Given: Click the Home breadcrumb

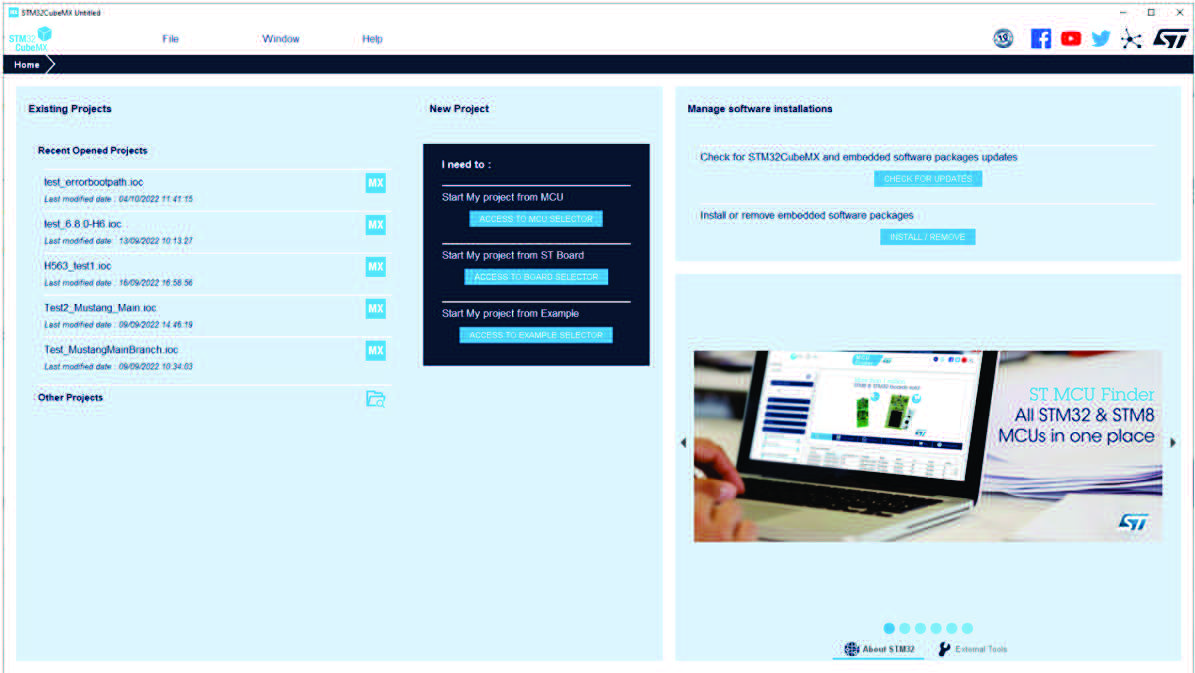Looking at the screenshot, I should point(27,65).
